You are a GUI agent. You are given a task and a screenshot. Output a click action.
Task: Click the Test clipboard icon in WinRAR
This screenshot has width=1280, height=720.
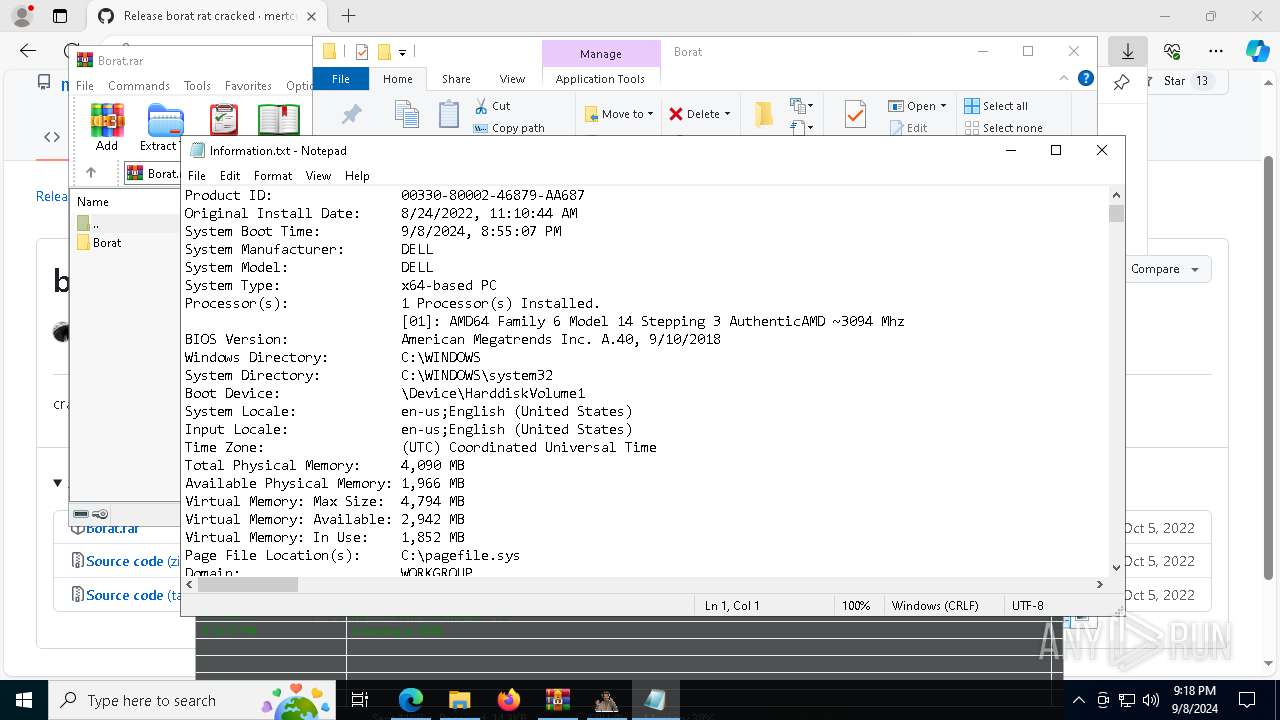click(224, 120)
